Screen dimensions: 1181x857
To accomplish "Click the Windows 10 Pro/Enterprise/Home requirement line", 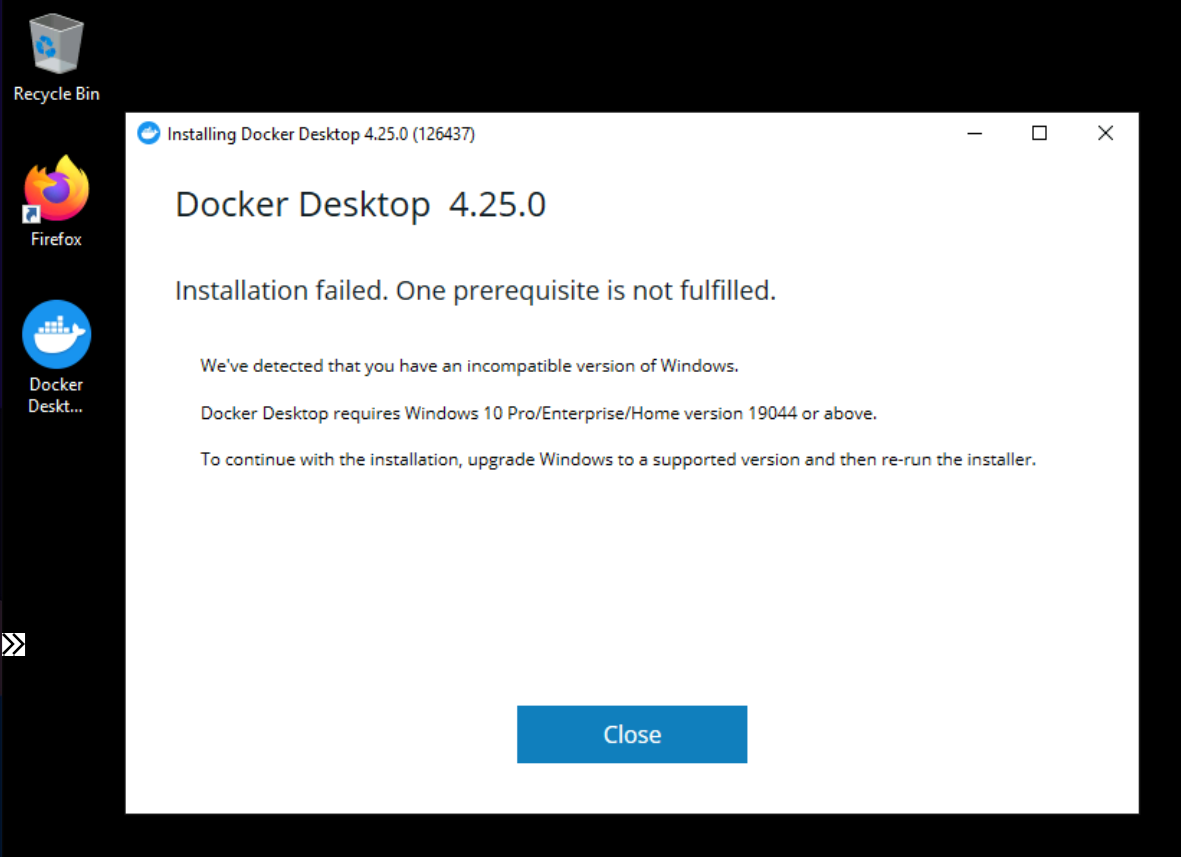I will pyautogui.click(x=539, y=413).
